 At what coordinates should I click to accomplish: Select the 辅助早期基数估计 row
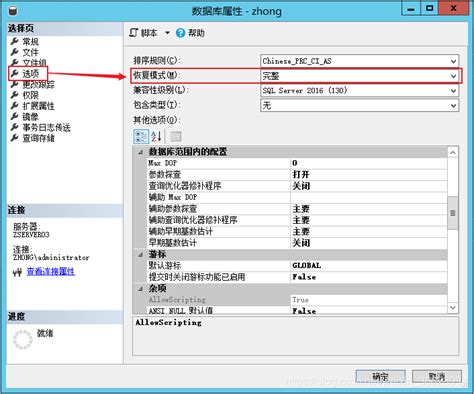[x=297, y=231]
